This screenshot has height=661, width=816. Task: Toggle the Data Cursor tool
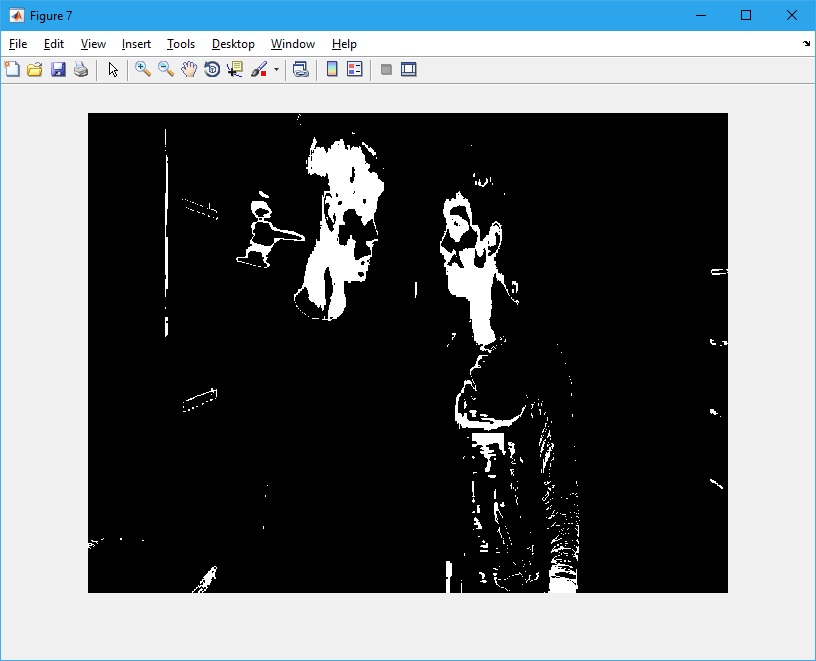pyautogui.click(x=235, y=70)
